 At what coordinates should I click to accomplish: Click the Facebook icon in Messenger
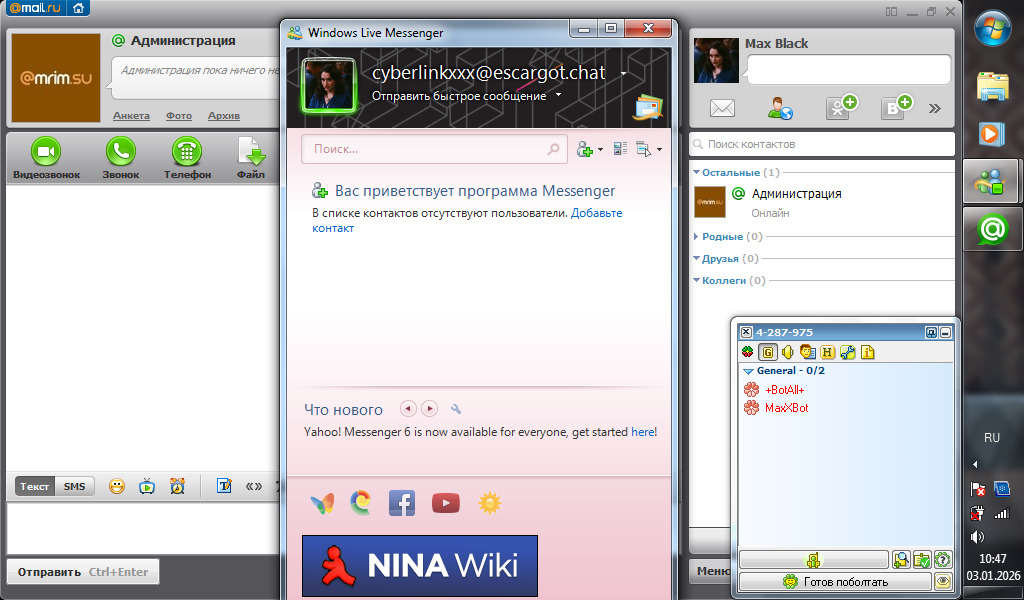point(402,503)
